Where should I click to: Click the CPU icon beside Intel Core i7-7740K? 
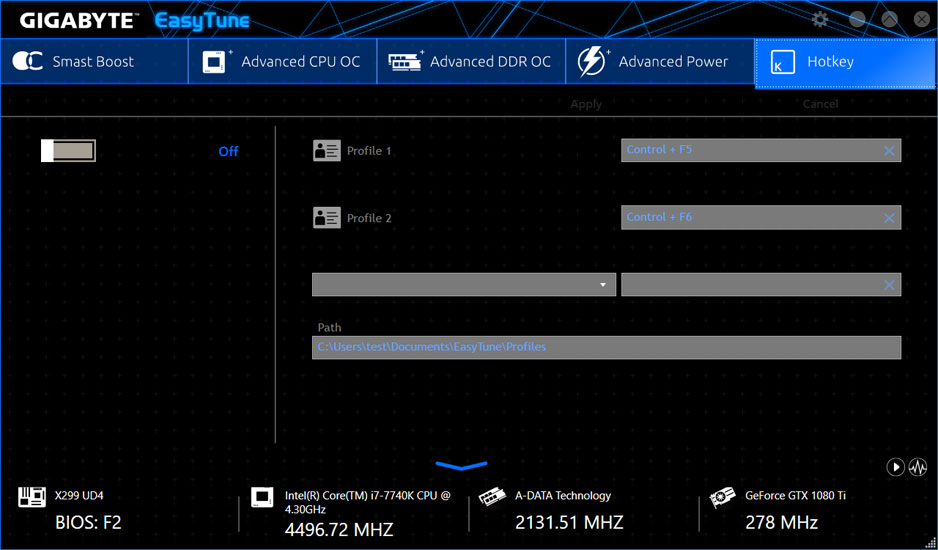pos(262,497)
